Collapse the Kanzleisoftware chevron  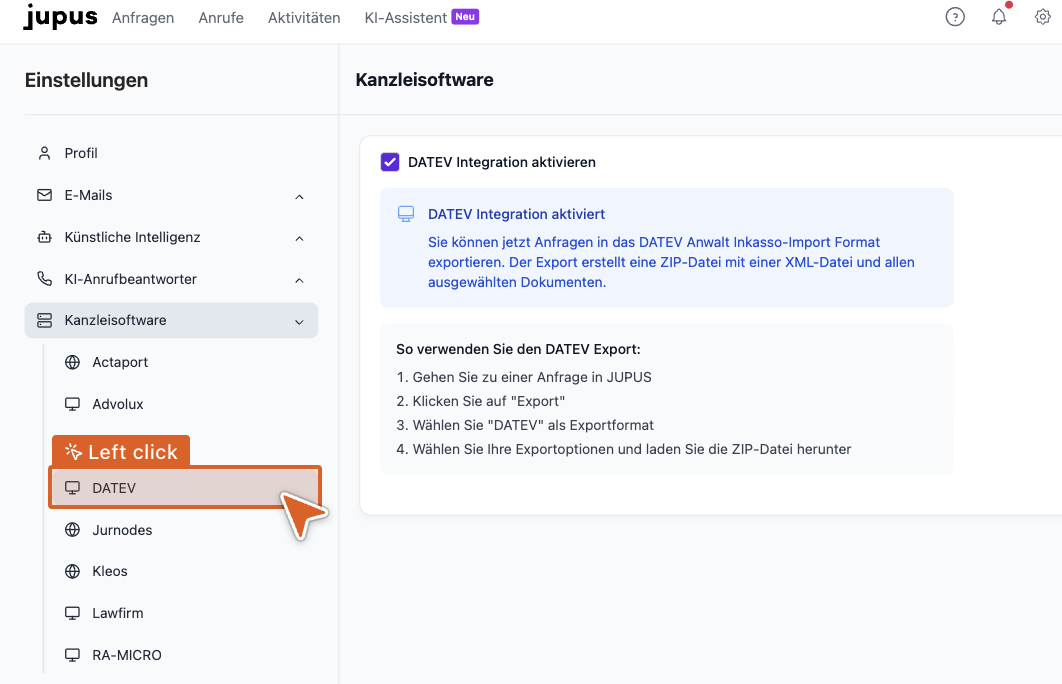point(299,322)
